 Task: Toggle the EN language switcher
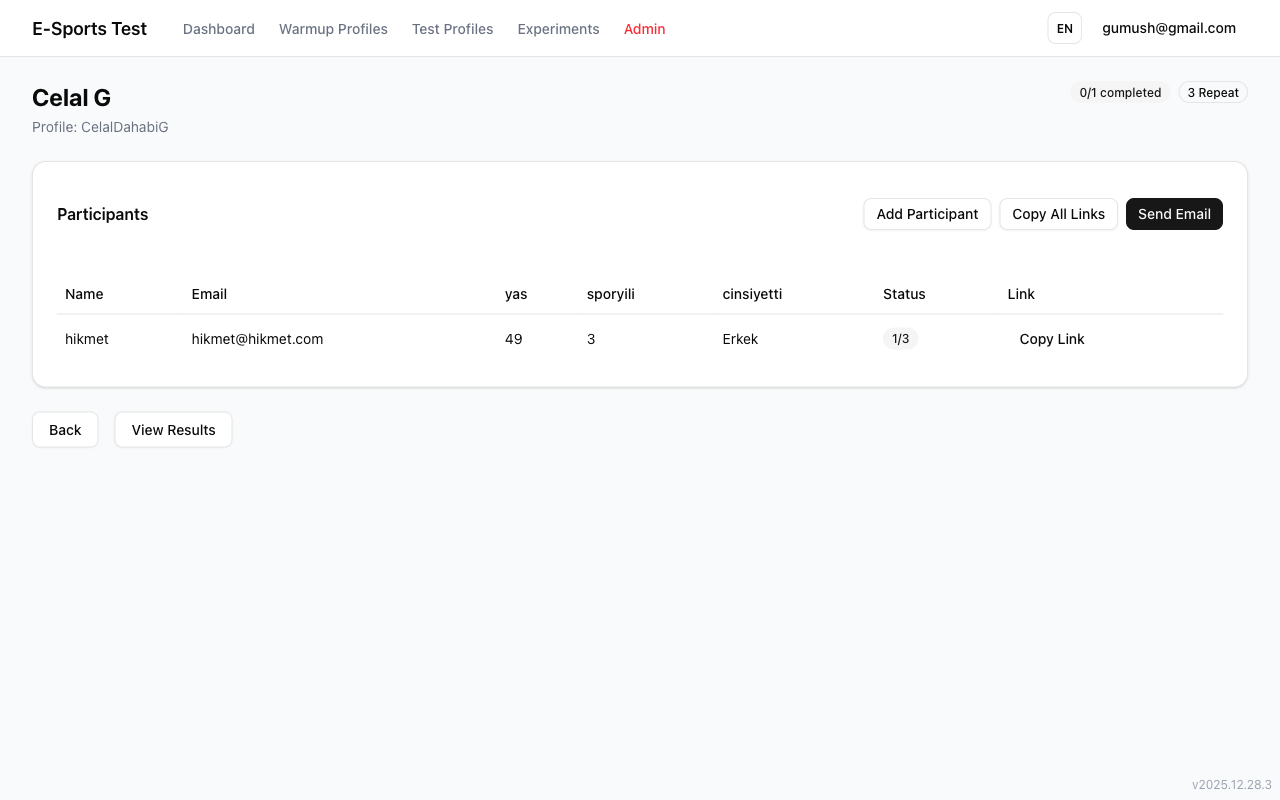click(x=1064, y=29)
